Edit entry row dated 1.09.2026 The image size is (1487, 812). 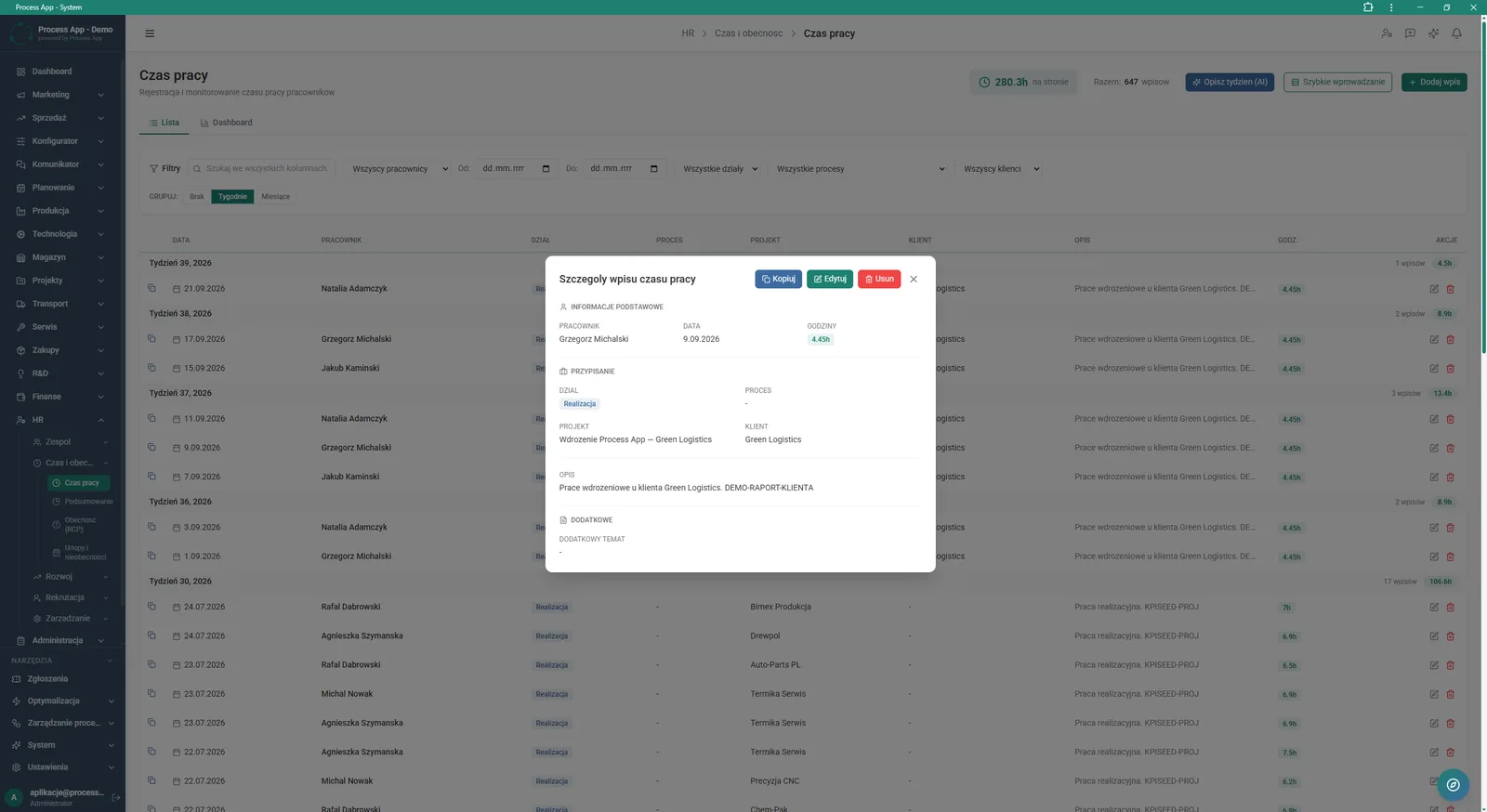[x=1434, y=557]
